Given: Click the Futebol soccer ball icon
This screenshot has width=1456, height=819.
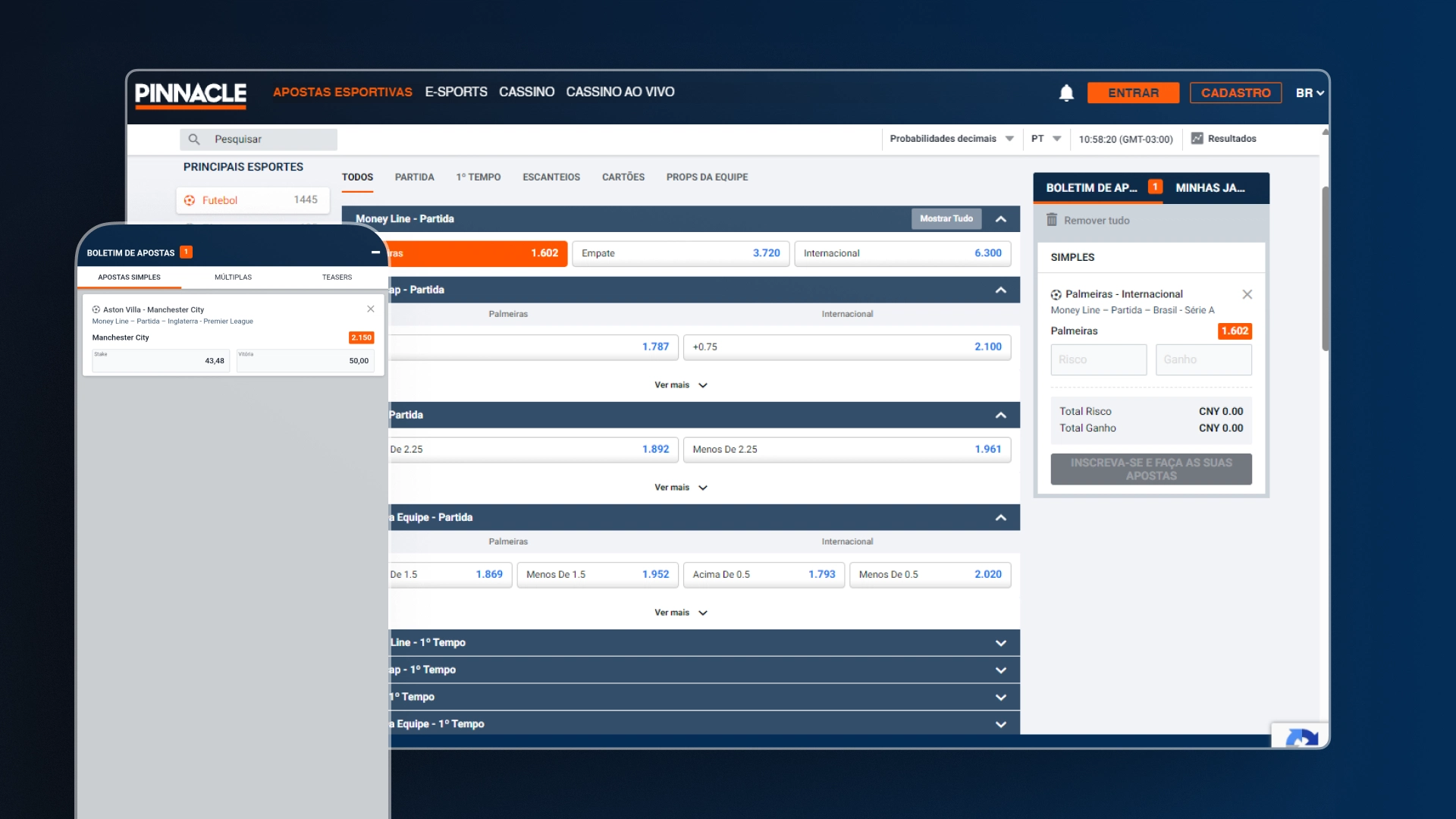Looking at the screenshot, I should (190, 200).
